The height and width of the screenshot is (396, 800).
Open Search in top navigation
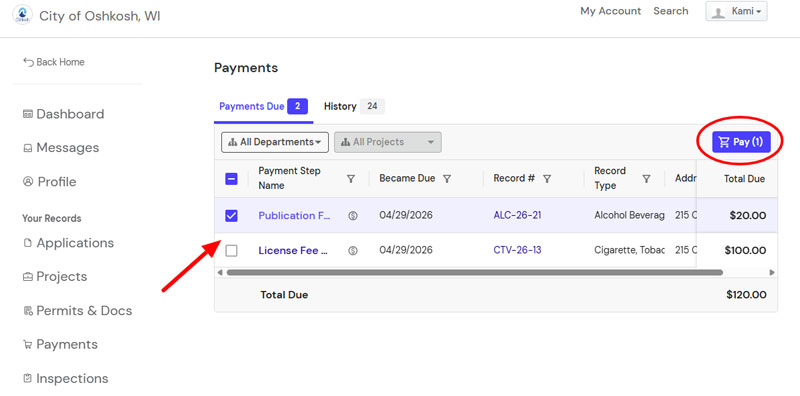(x=670, y=11)
